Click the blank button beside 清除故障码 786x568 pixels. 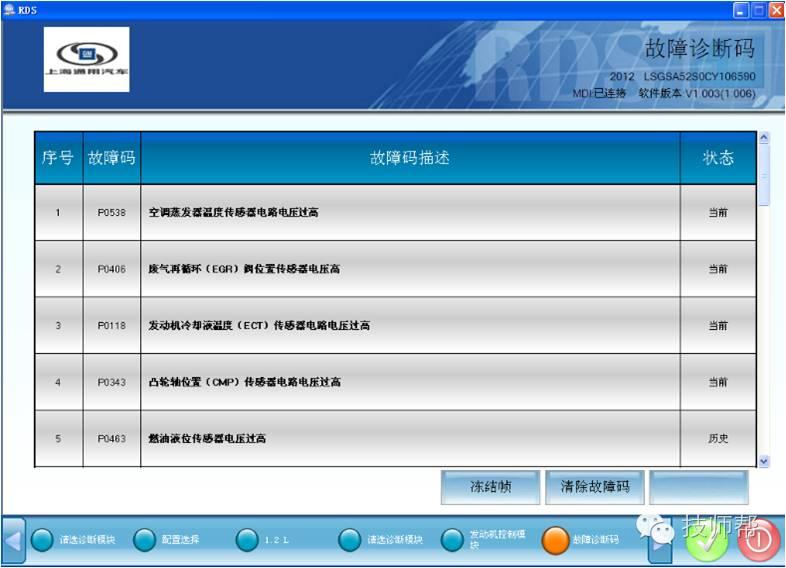pyautogui.click(x=699, y=487)
